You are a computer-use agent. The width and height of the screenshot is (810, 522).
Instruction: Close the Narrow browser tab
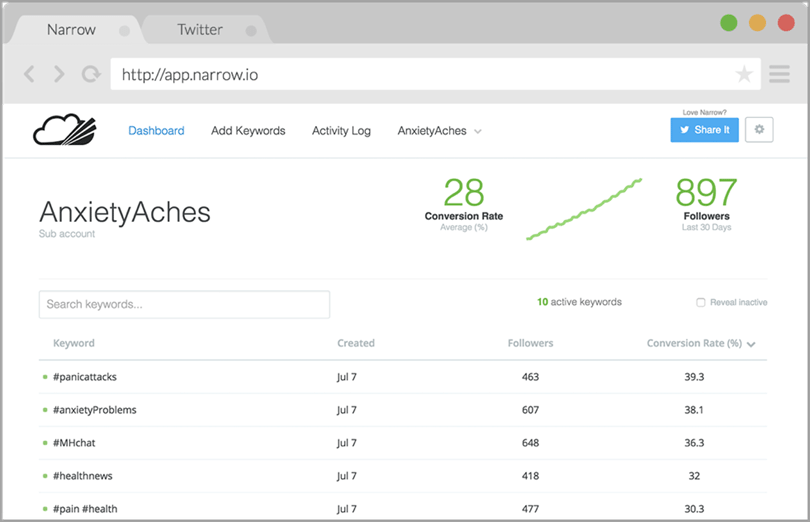click(124, 30)
